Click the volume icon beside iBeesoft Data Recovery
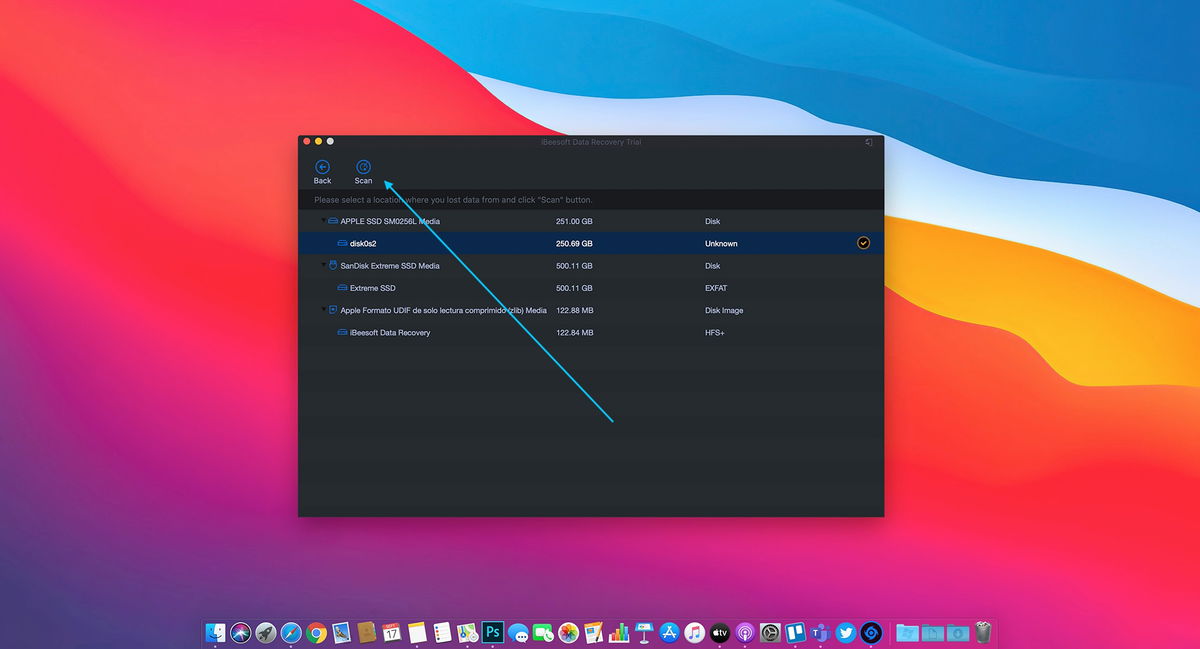1200x649 pixels. click(342, 332)
